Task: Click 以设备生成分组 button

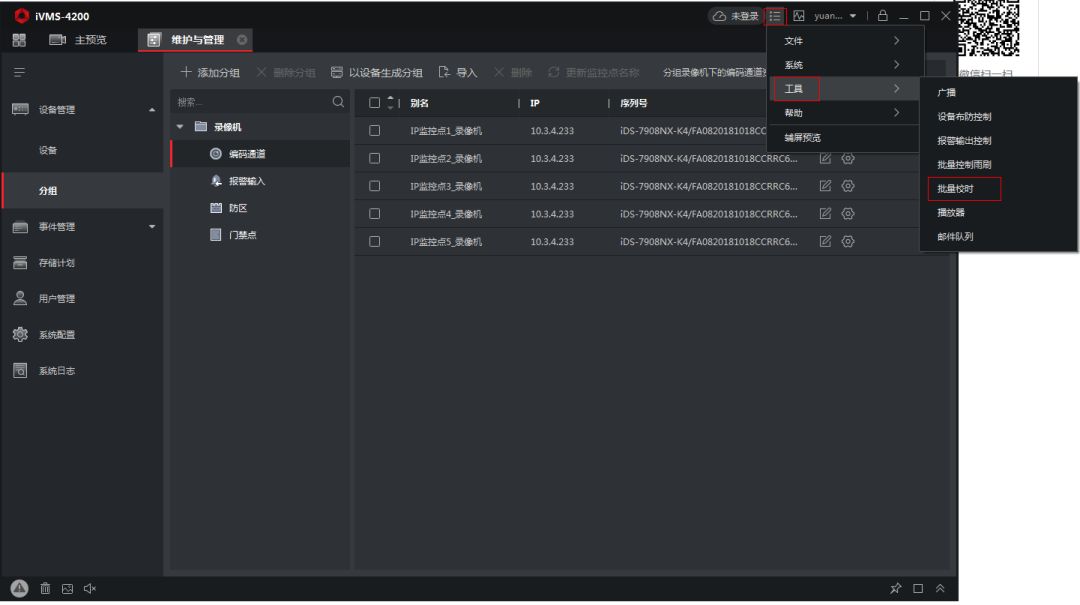Action: point(376,73)
